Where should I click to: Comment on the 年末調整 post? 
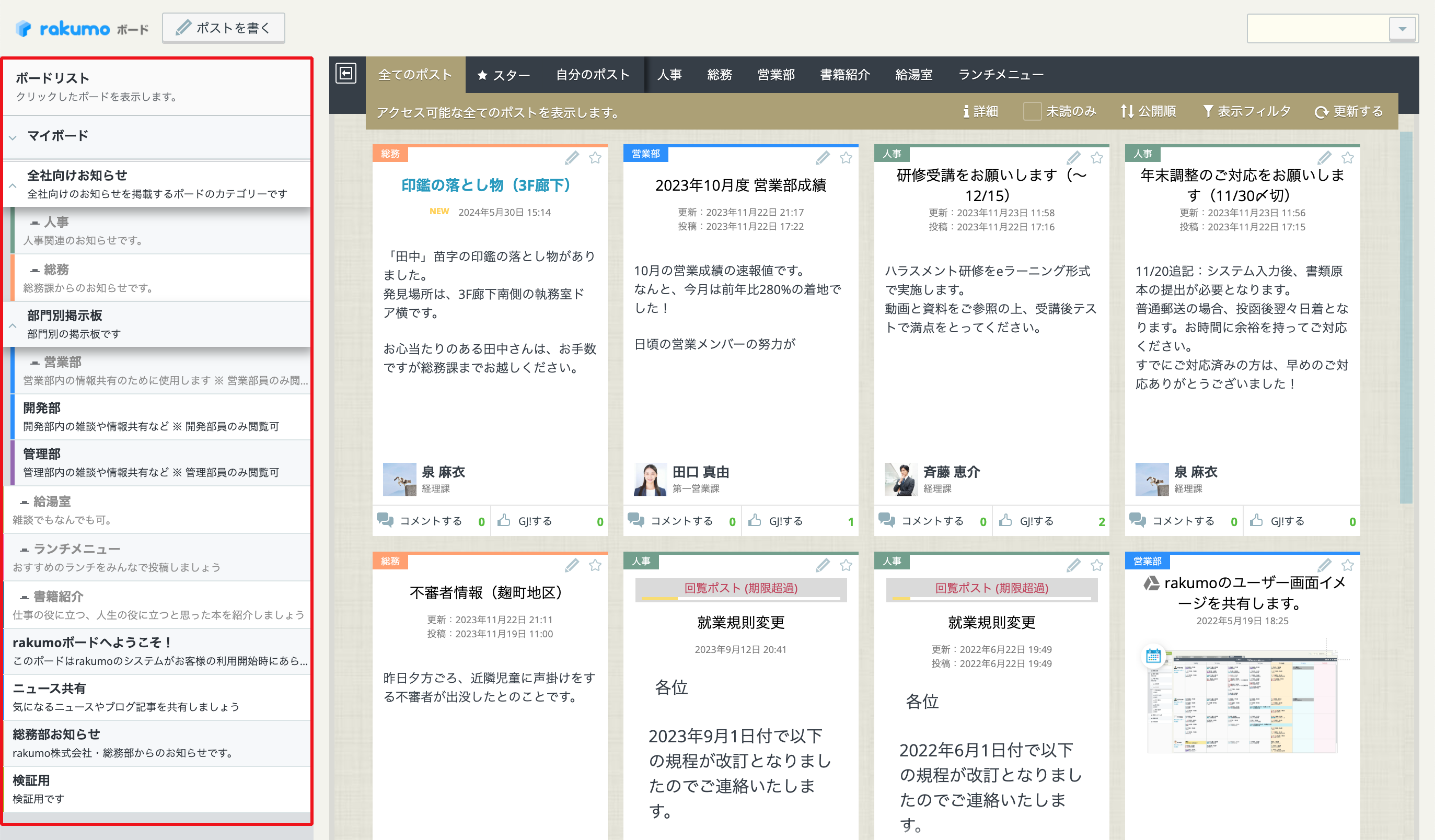point(1183,521)
